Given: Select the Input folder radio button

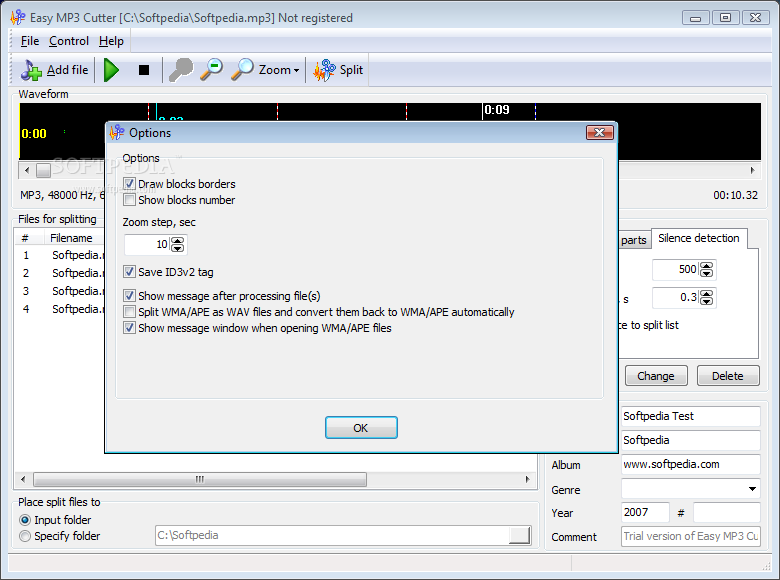Looking at the screenshot, I should (25, 520).
